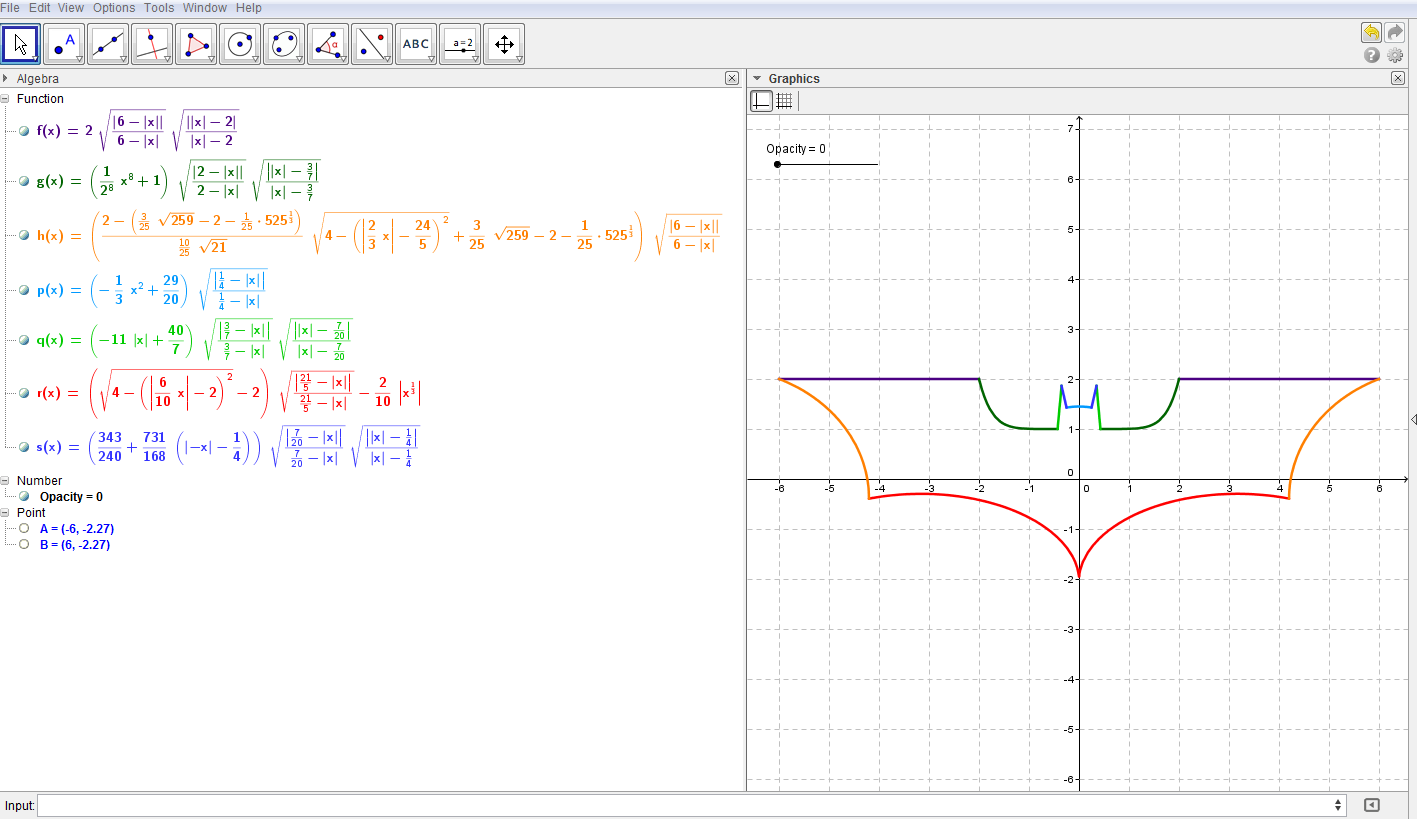Select the Angle measurement tool
1417x819 pixels.
pos(327,43)
